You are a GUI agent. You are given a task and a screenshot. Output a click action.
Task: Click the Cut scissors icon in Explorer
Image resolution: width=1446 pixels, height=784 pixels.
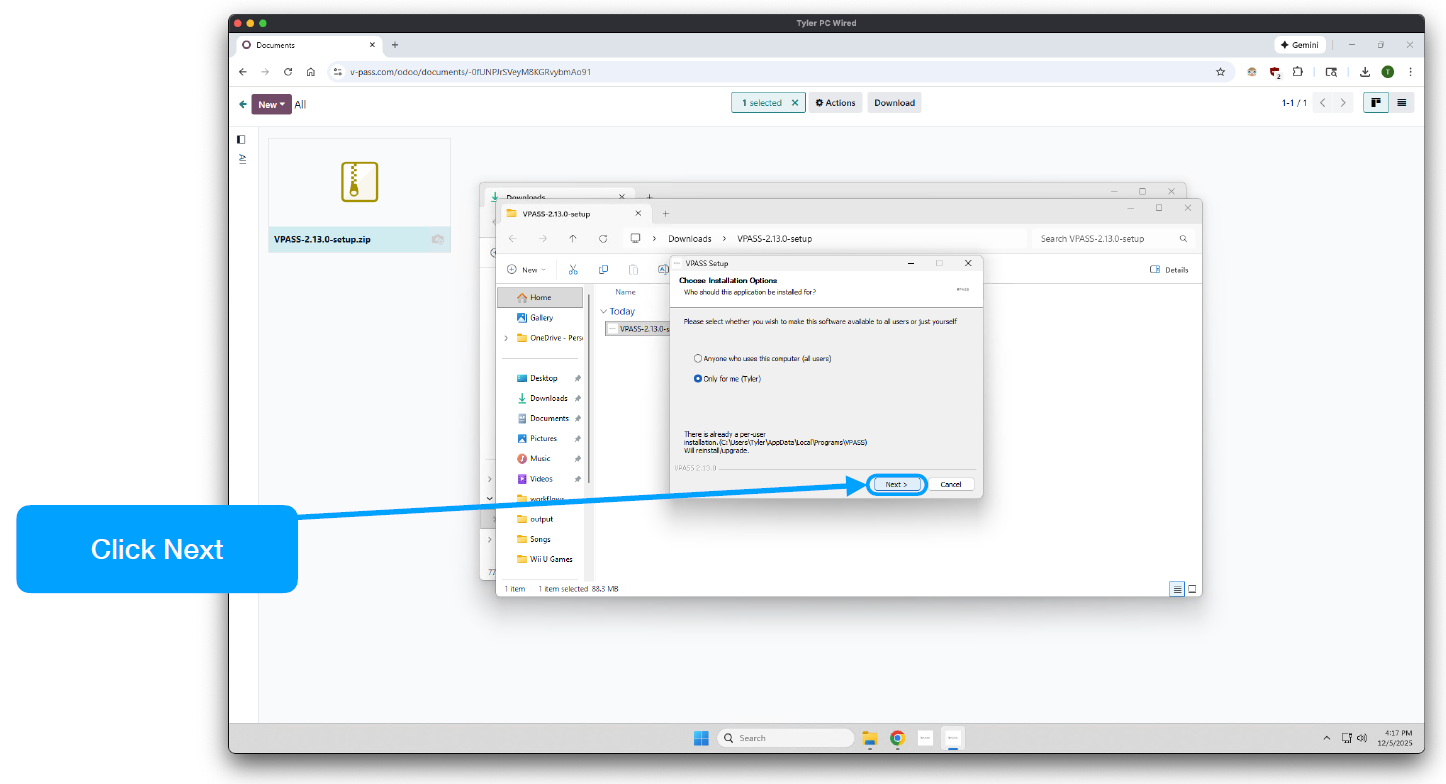pos(573,269)
